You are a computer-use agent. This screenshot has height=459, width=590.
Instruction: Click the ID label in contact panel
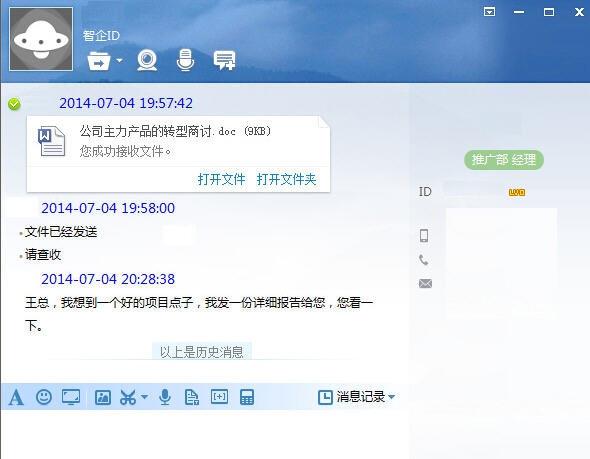click(x=425, y=192)
